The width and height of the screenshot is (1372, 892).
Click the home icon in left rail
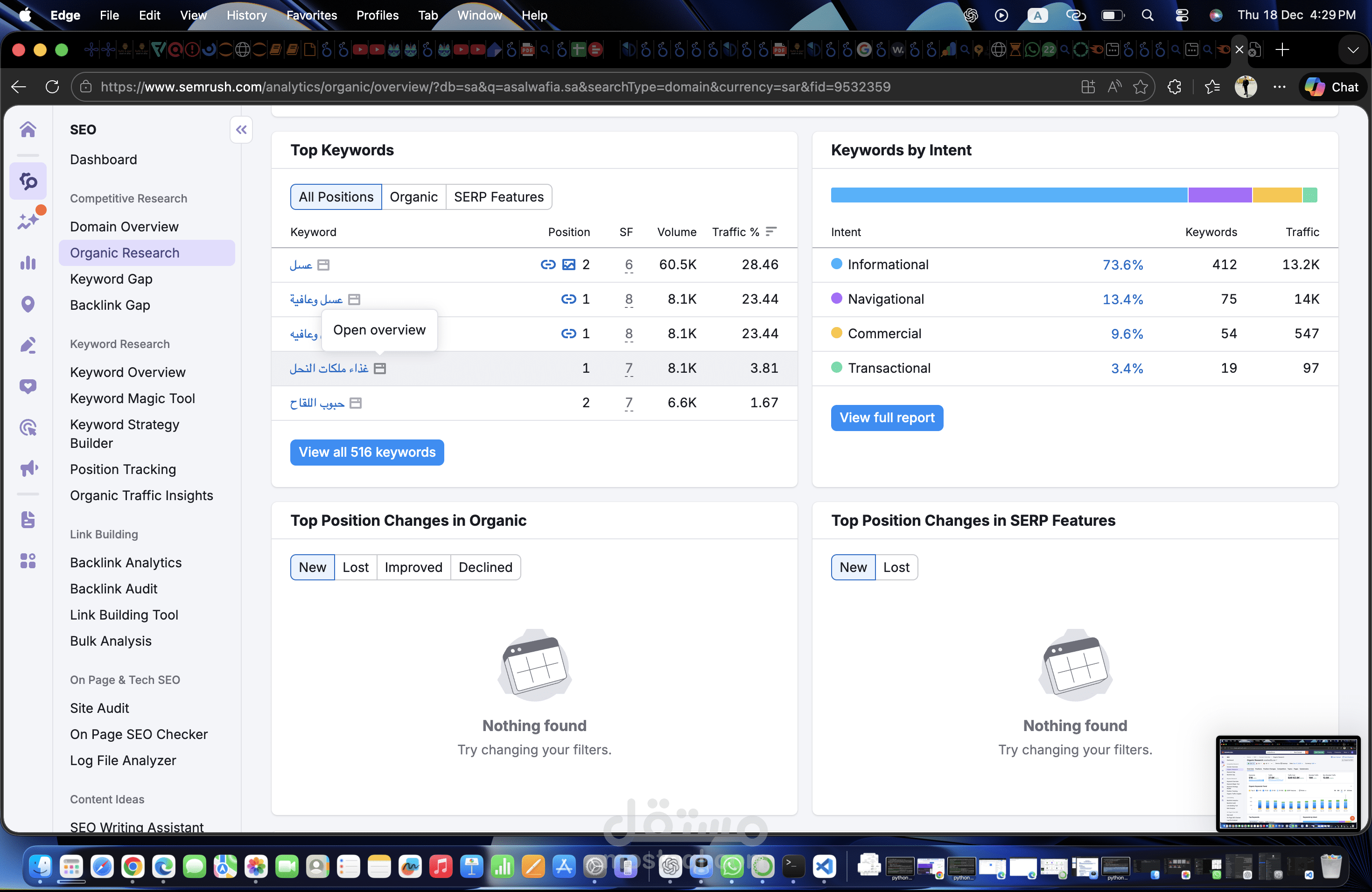pyautogui.click(x=28, y=129)
